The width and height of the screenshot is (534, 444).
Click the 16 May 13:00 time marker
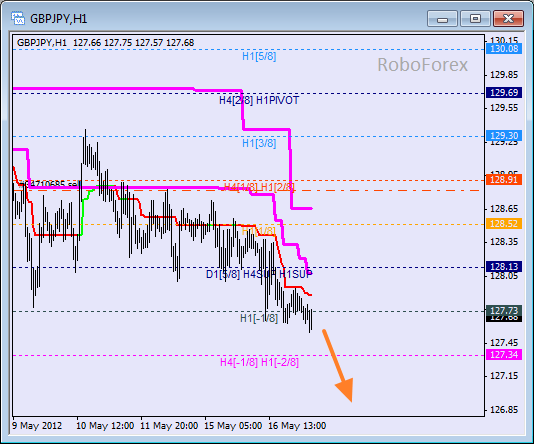[297, 426]
